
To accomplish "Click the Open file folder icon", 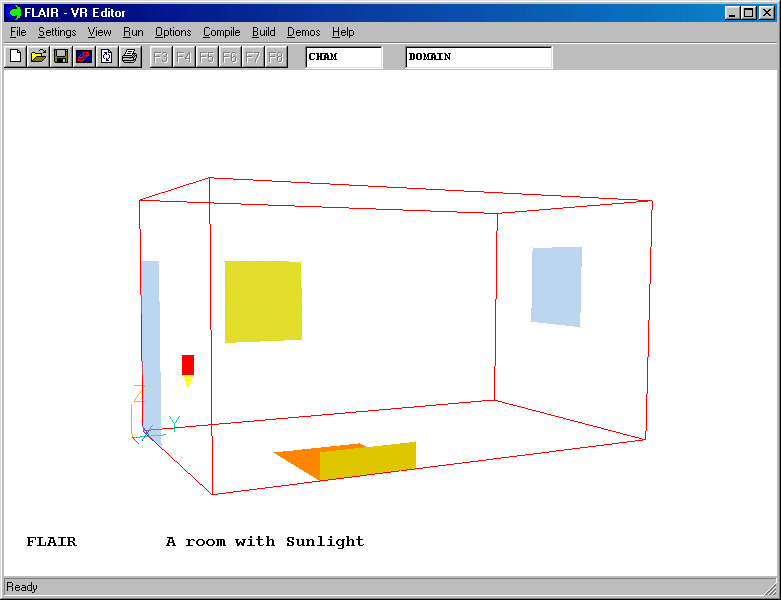I will (x=38, y=57).
